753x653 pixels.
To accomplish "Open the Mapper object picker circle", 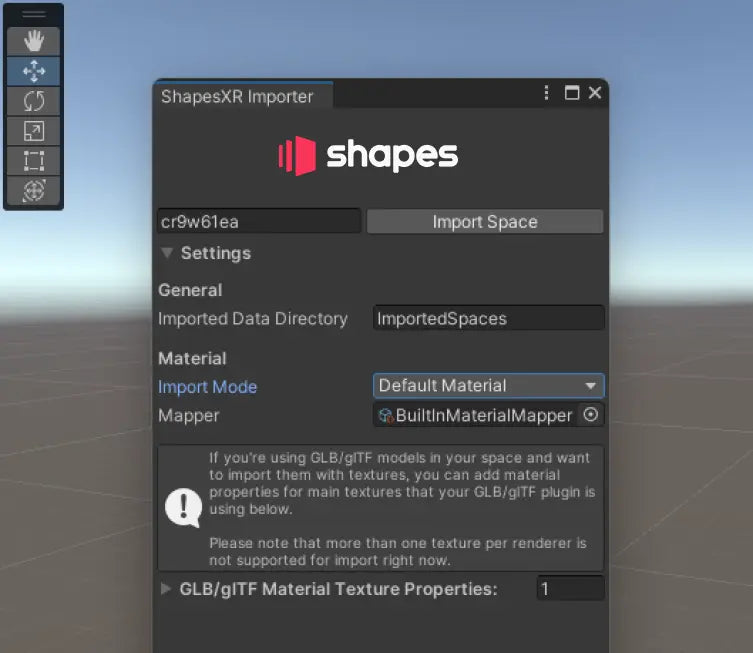I will (x=591, y=414).
